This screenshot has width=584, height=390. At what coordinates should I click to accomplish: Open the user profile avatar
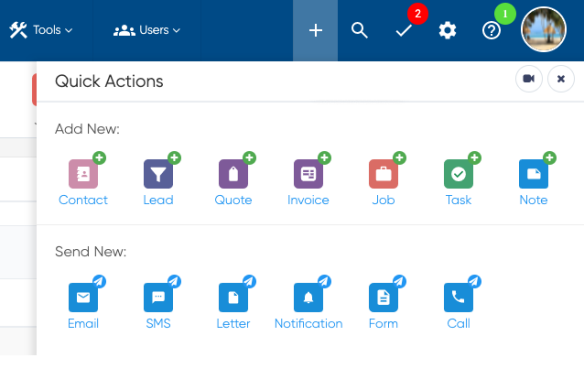pyautogui.click(x=544, y=29)
